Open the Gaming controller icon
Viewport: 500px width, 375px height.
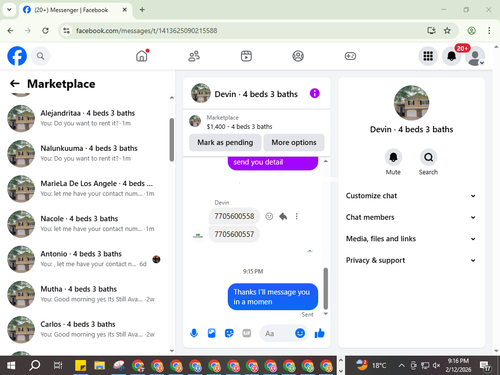pyautogui.click(x=350, y=56)
